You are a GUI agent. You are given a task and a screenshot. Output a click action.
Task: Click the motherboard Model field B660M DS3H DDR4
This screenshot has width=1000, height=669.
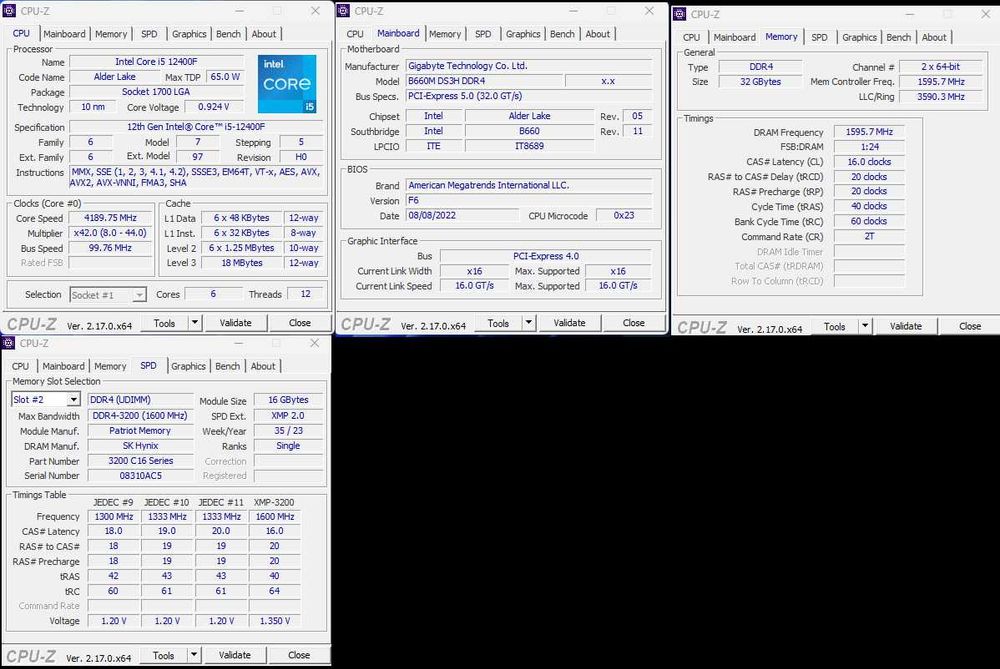485,81
